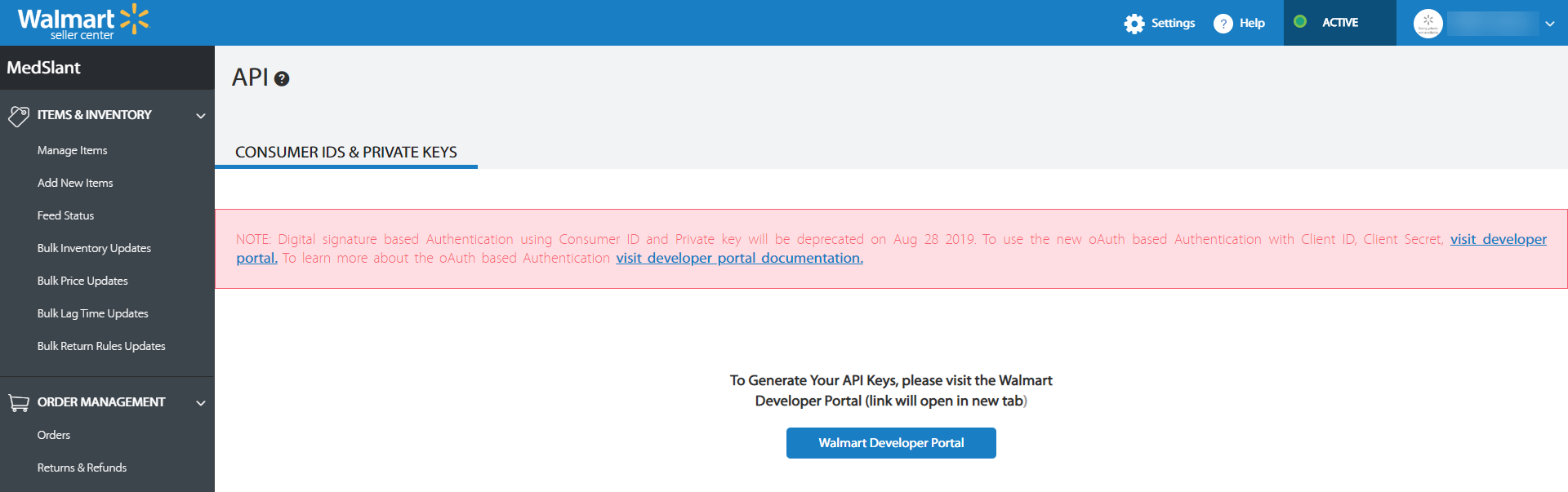Click the Order Management cart icon
The image size is (1568, 492).
pyautogui.click(x=18, y=402)
